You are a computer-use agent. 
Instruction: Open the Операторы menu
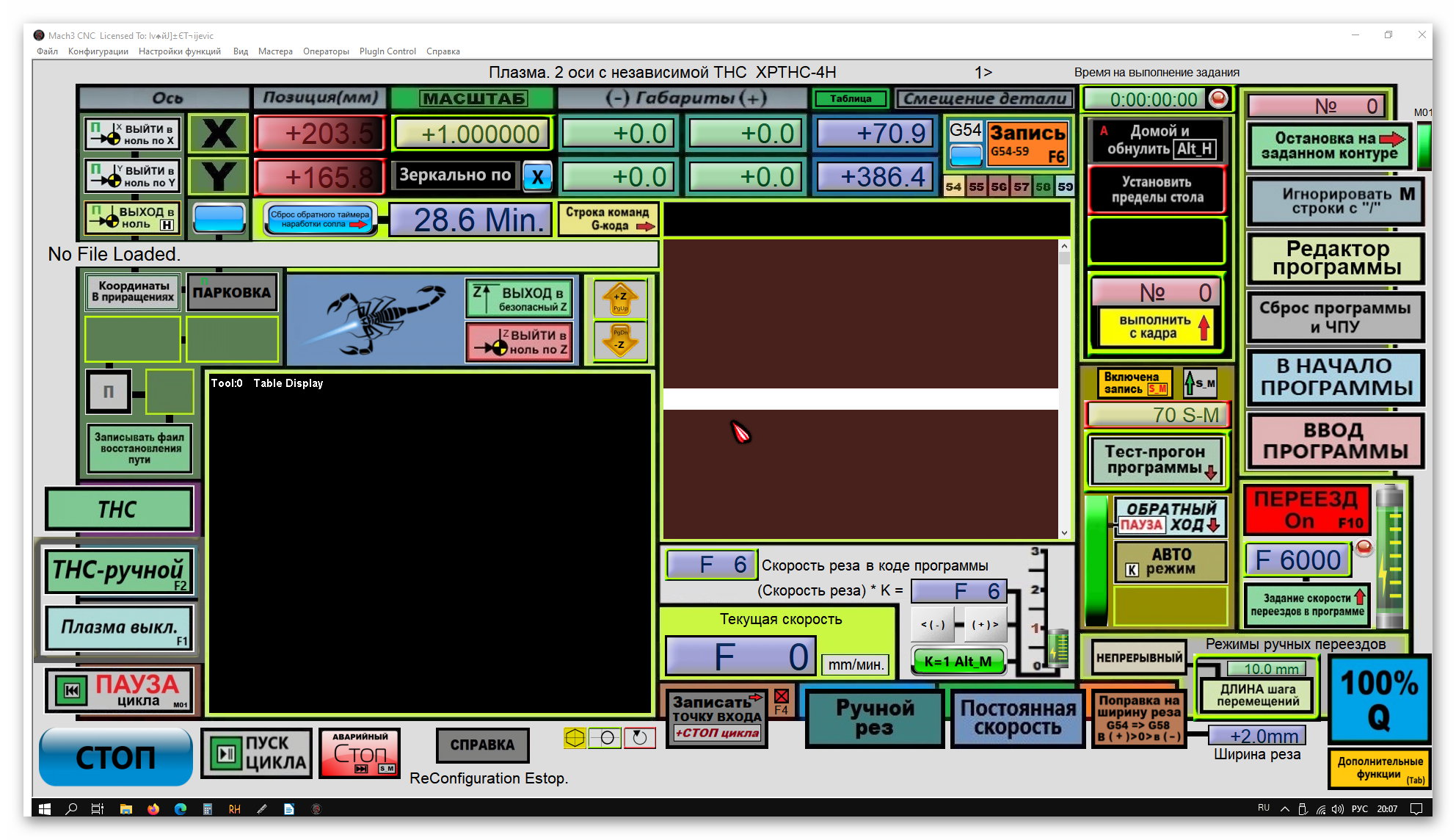(x=326, y=51)
